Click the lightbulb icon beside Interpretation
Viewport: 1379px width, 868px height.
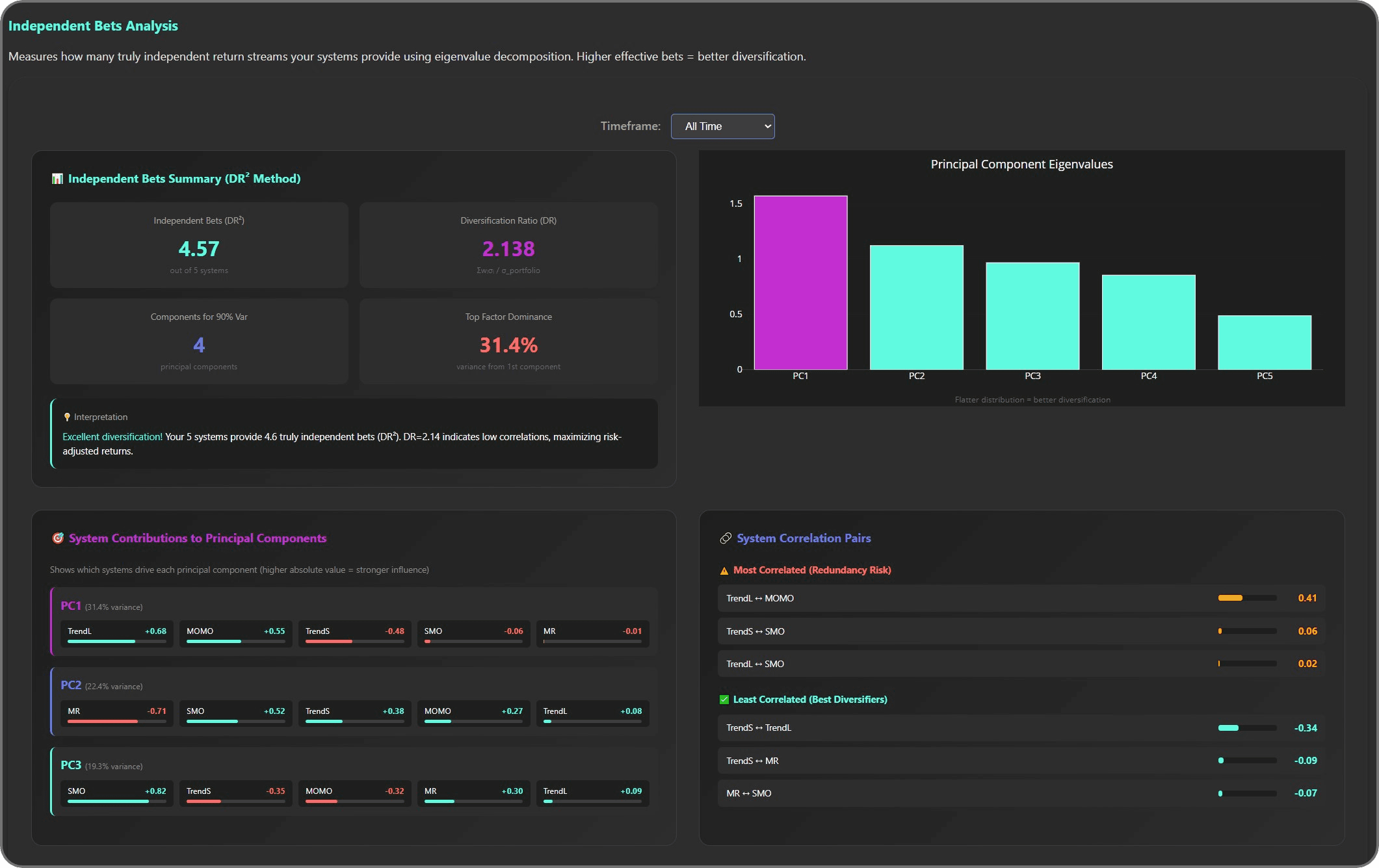pos(67,417)
